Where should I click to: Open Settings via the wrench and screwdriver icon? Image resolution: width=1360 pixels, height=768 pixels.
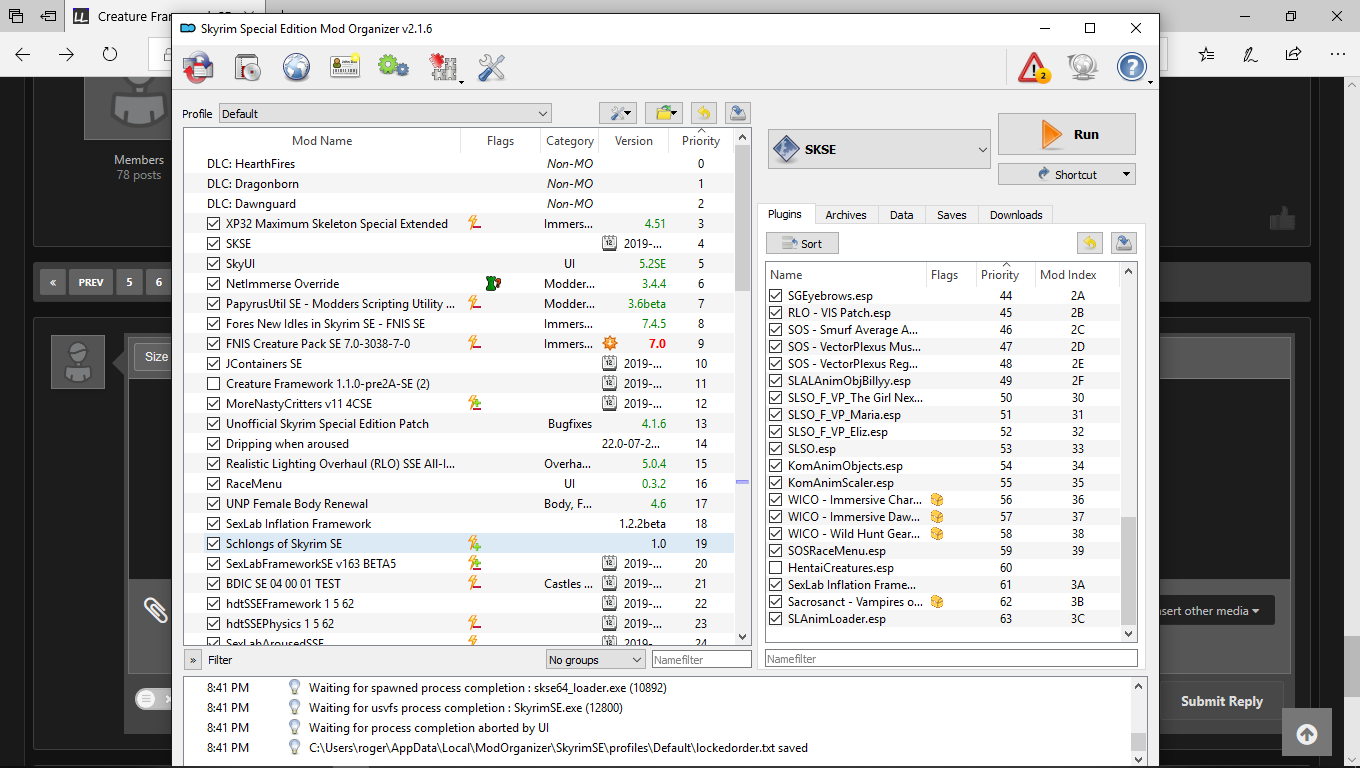tap(491, 67)
